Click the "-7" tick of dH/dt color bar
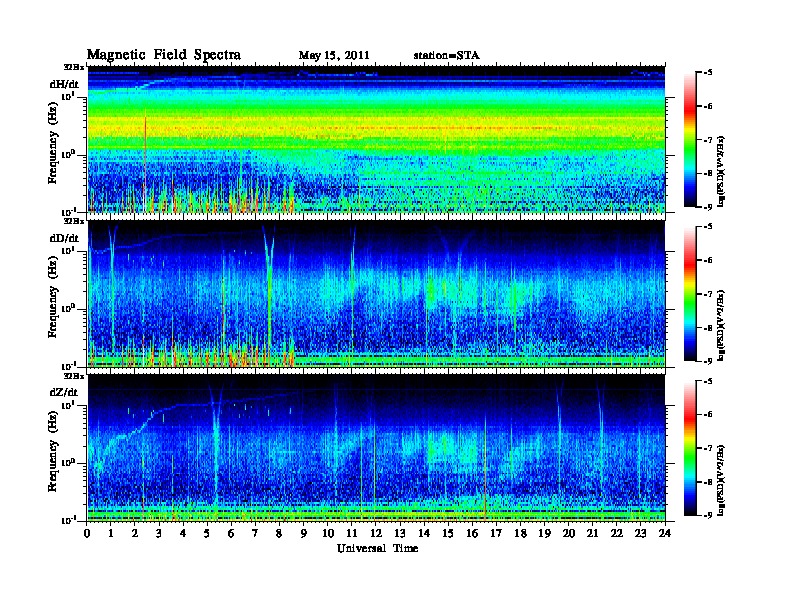The width and height of the screenshot is (792, 612). pos(708,140)
